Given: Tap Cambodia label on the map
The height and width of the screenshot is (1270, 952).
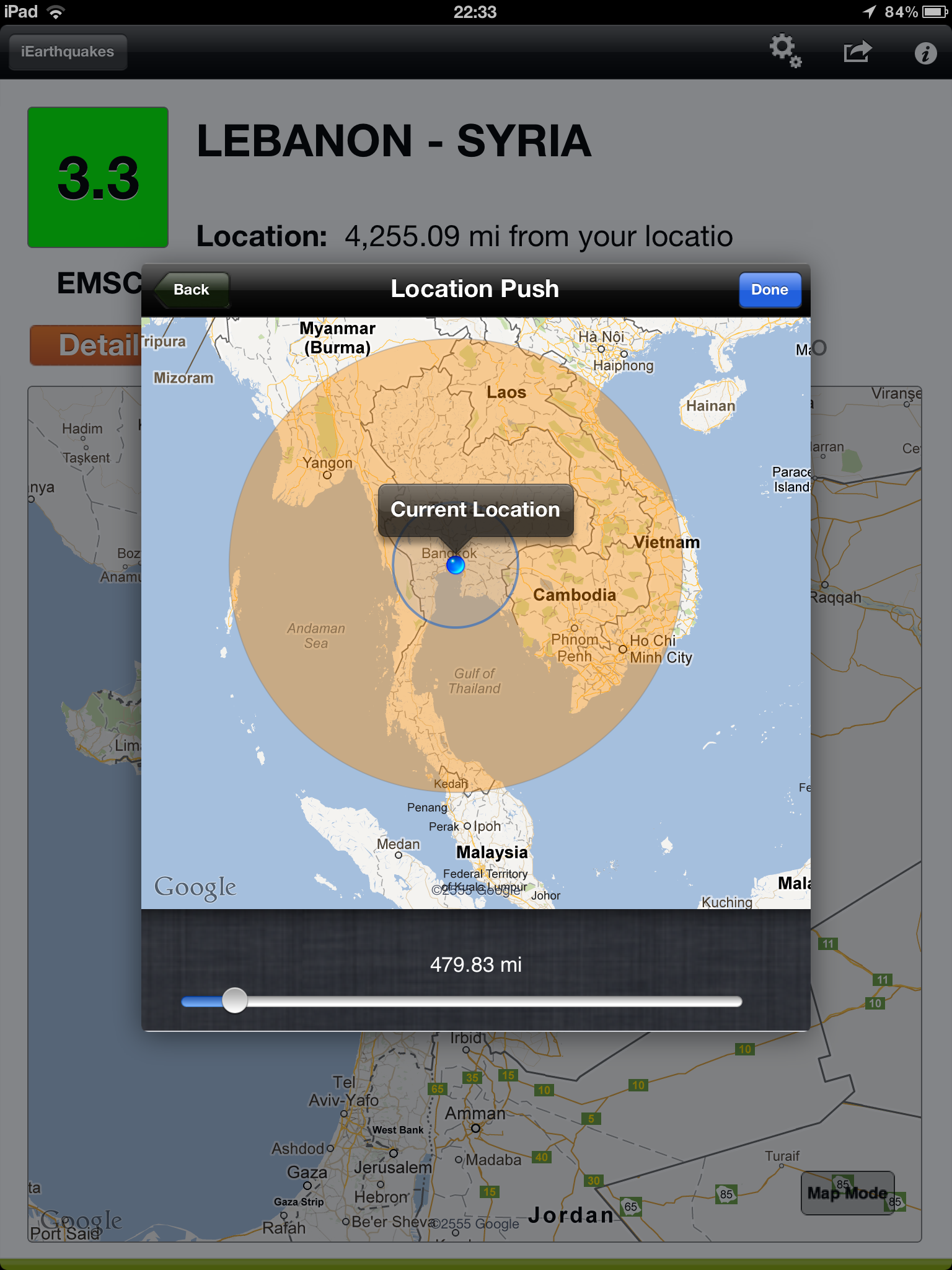Looking at the screenshot, I should pos(575,595).
